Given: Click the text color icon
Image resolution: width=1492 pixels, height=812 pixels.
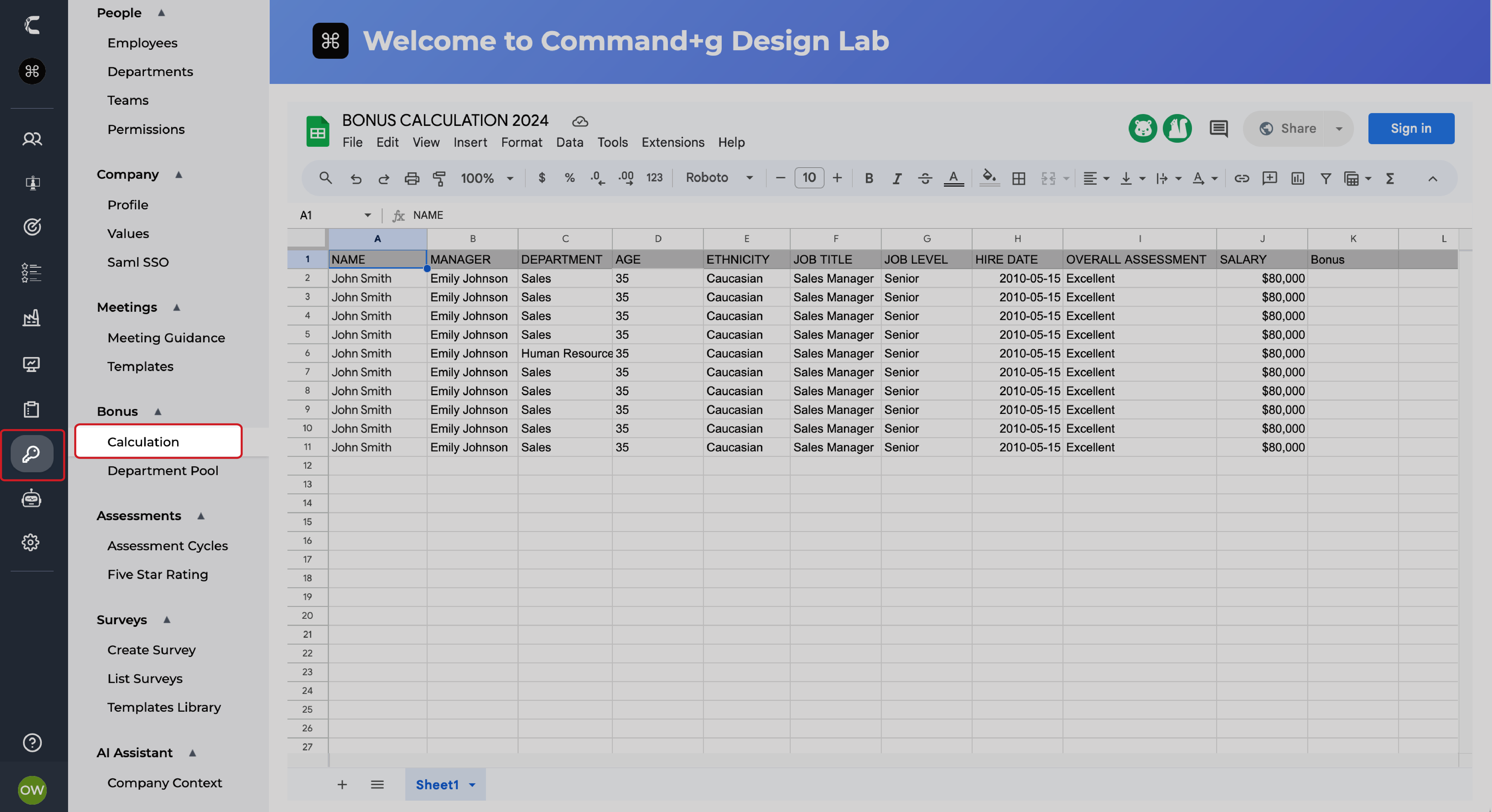Looking at the screenshot, I should [953, 178].
